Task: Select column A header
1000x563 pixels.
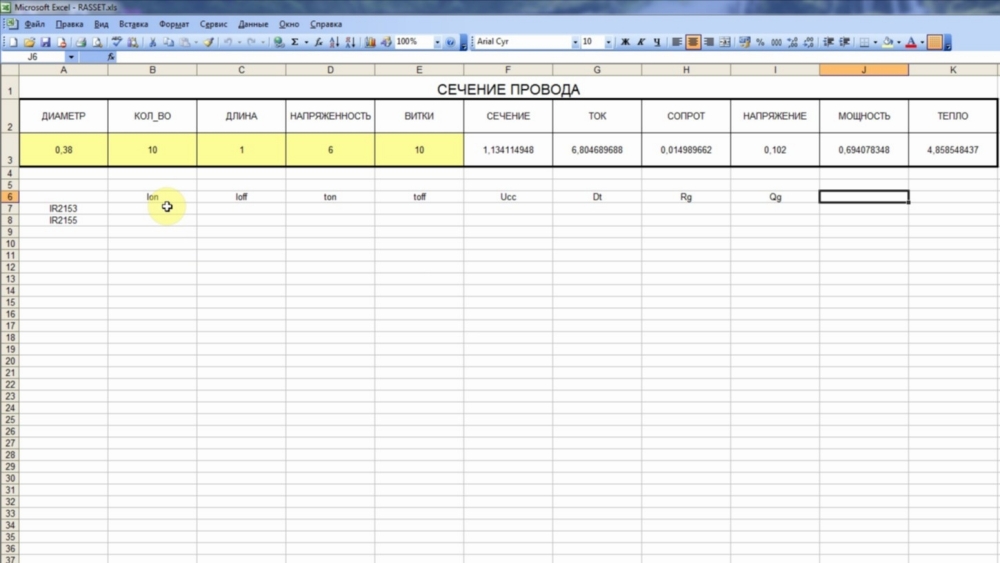Action: click(63, 69)
